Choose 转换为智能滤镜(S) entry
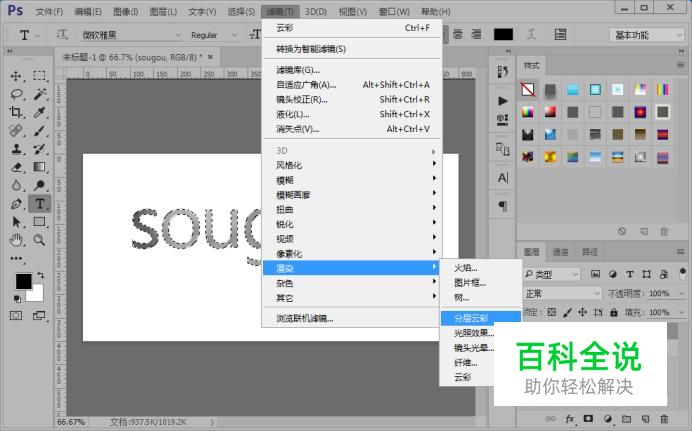The image size is (692, 431). [x=352, y=49]
